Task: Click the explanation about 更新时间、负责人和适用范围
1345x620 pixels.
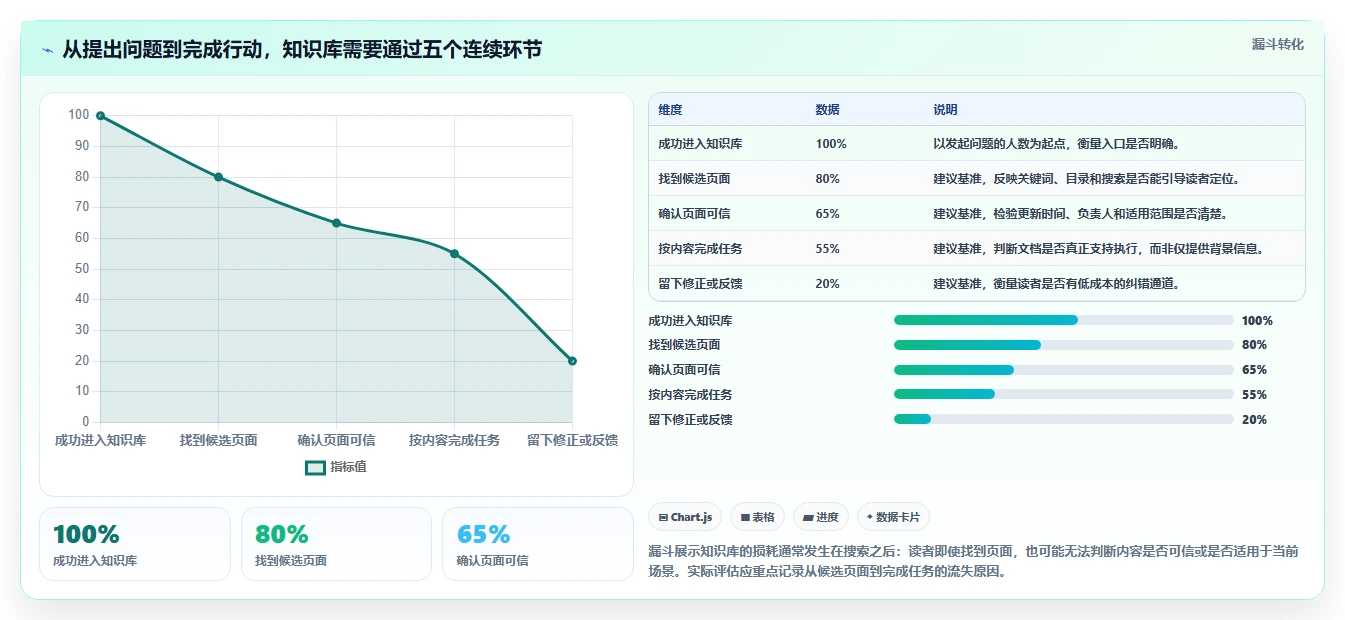Action: (1081, 214)
